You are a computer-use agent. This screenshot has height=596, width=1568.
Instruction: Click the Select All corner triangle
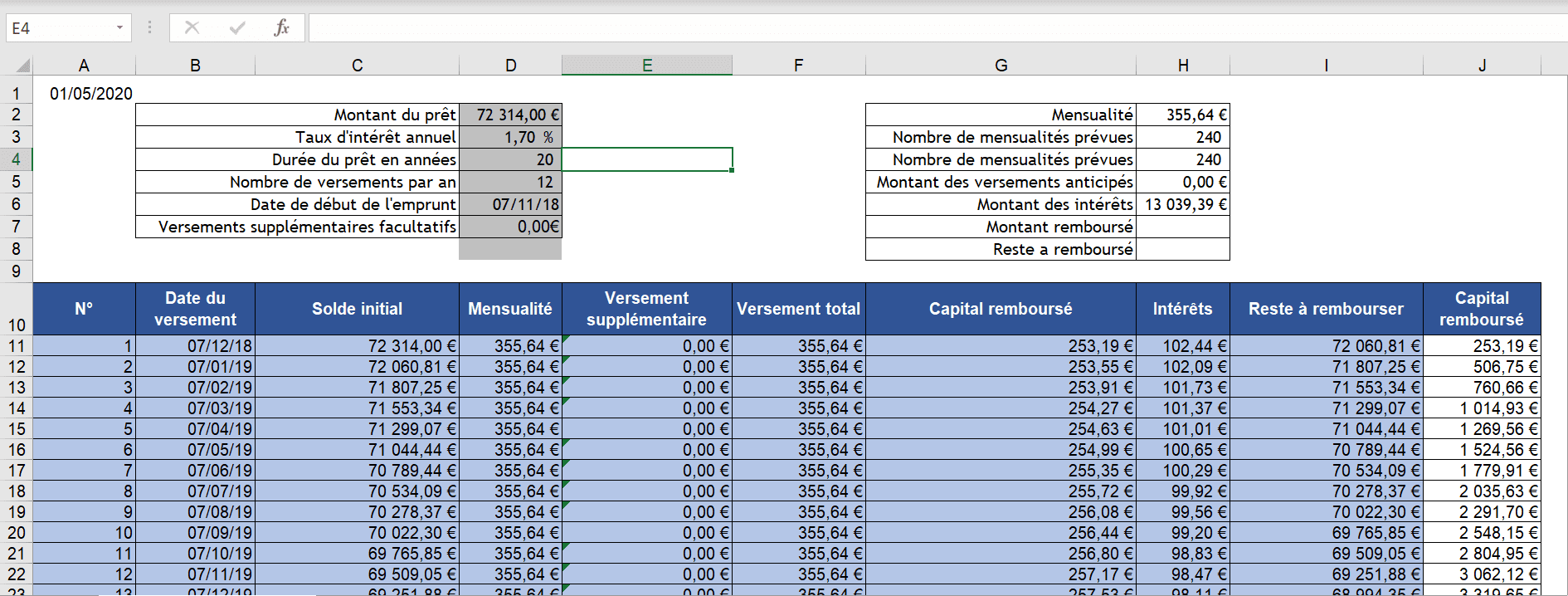point(22,66)
